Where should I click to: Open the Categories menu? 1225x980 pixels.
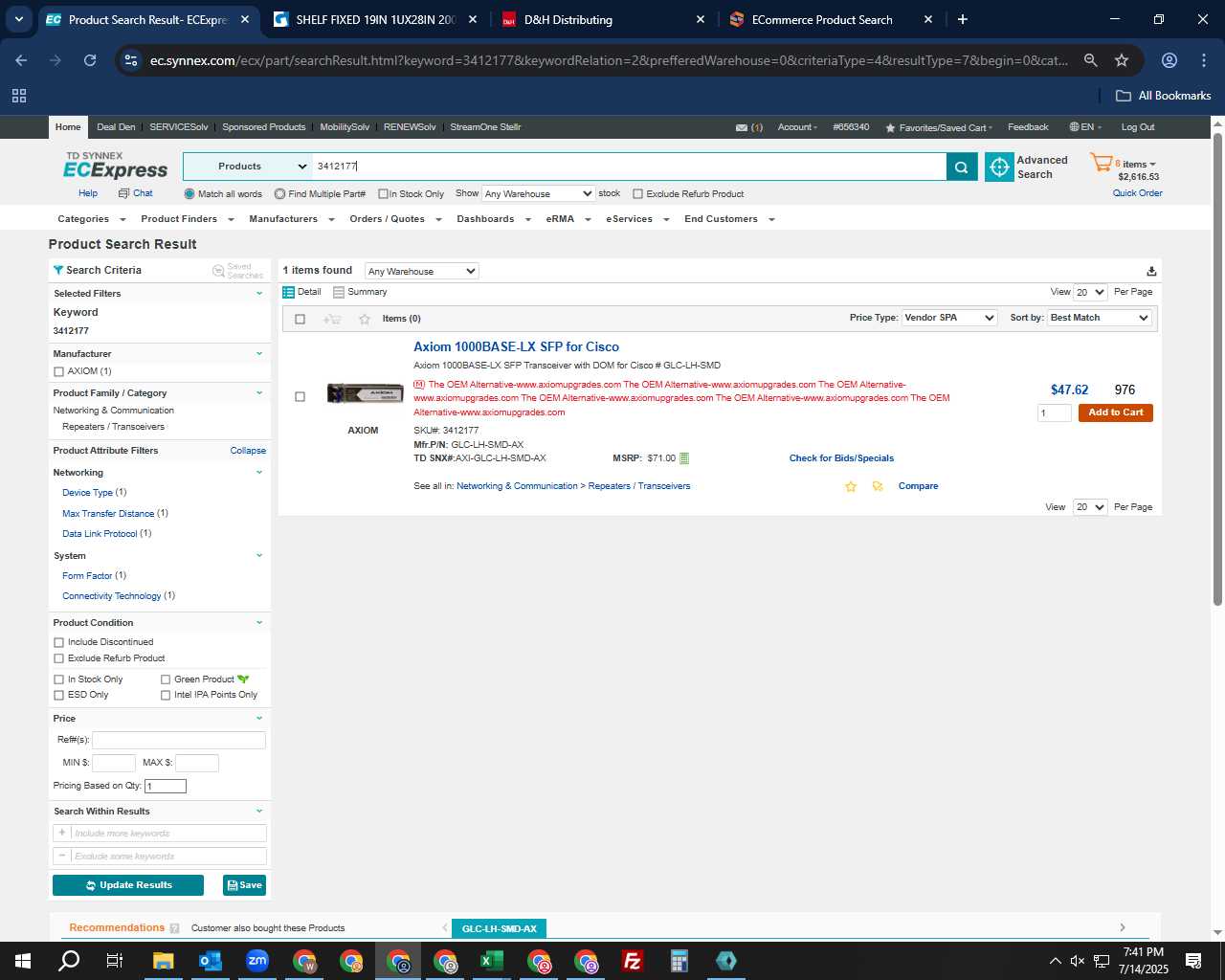tap(90, 219)
